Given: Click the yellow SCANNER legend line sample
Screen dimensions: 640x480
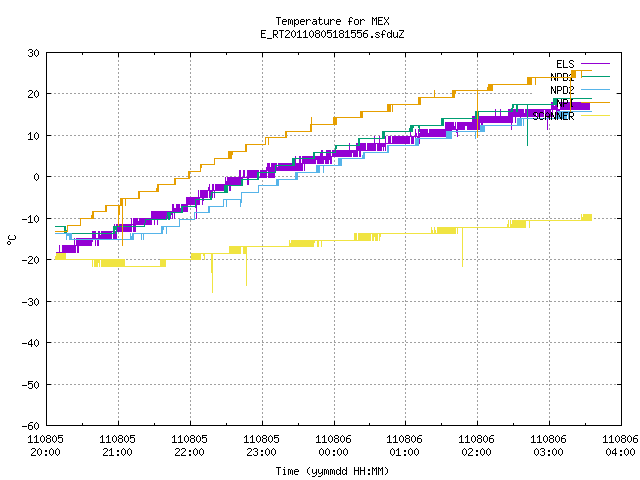Looking at the screenshot, I should pyautogui.click(x=596, y=116).
